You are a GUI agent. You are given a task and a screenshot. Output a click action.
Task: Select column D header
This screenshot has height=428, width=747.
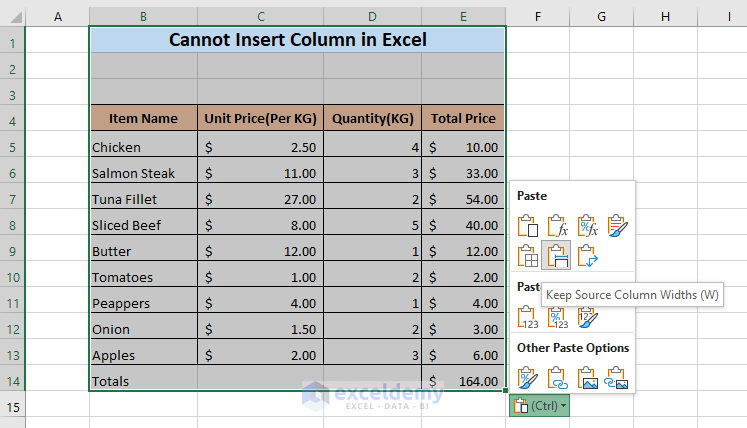pos(373,17)
